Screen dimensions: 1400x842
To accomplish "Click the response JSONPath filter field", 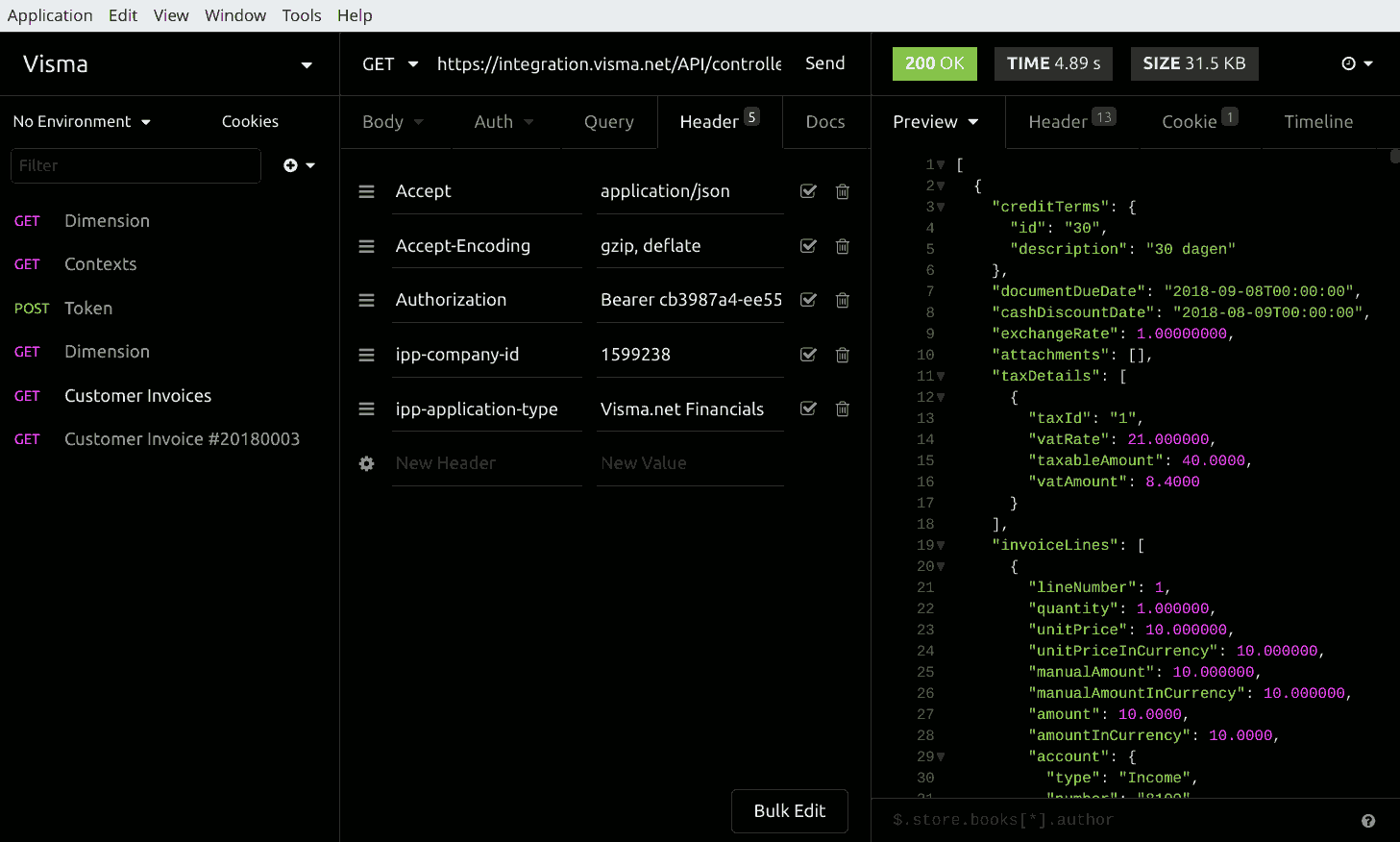I will [1119, 820].
